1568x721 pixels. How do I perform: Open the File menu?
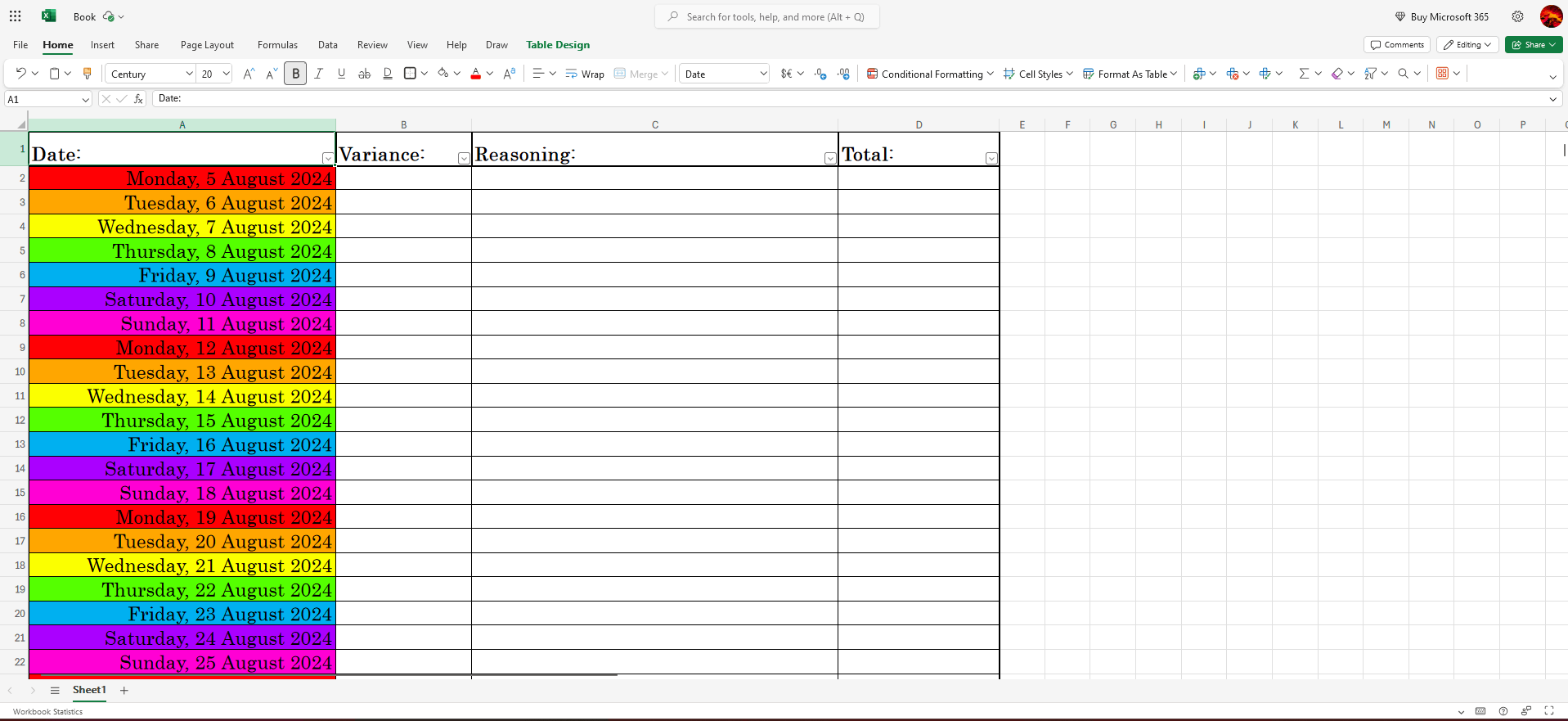20,45
